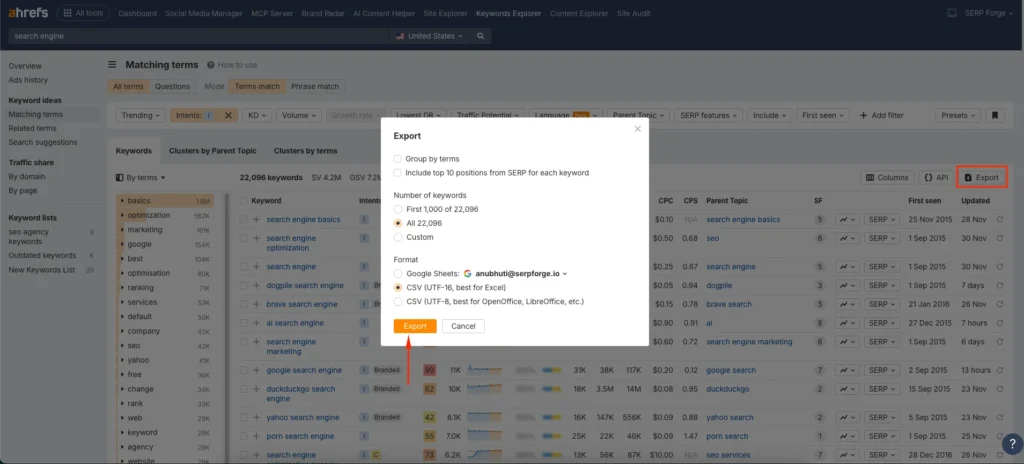Image resolution: width=1024 pixels, height=464 pixels.
Task: Refresh the search engine basics row
Action: coord(999,220)
